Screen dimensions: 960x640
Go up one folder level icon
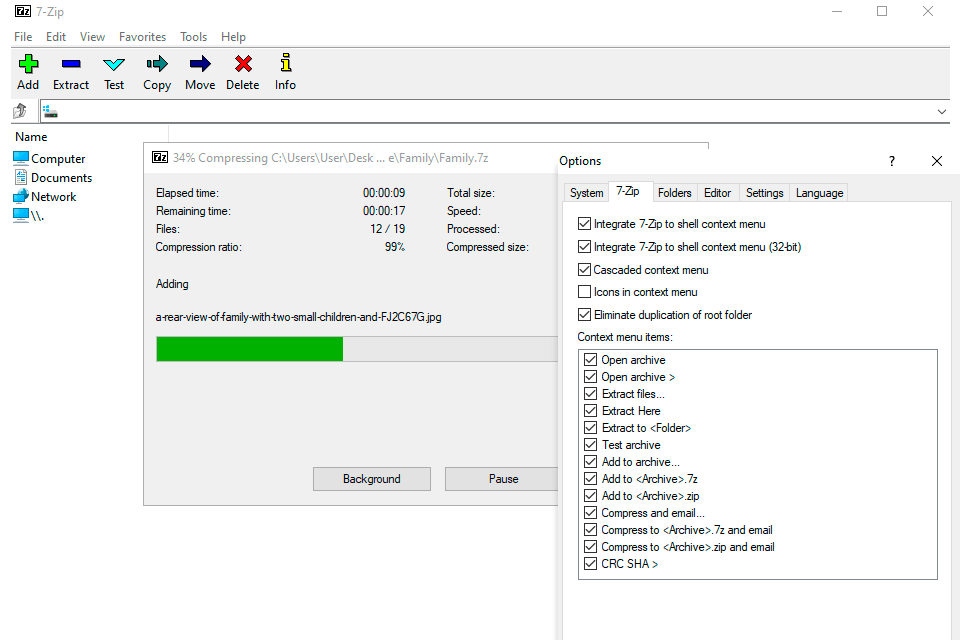click(x=20, y=111)
